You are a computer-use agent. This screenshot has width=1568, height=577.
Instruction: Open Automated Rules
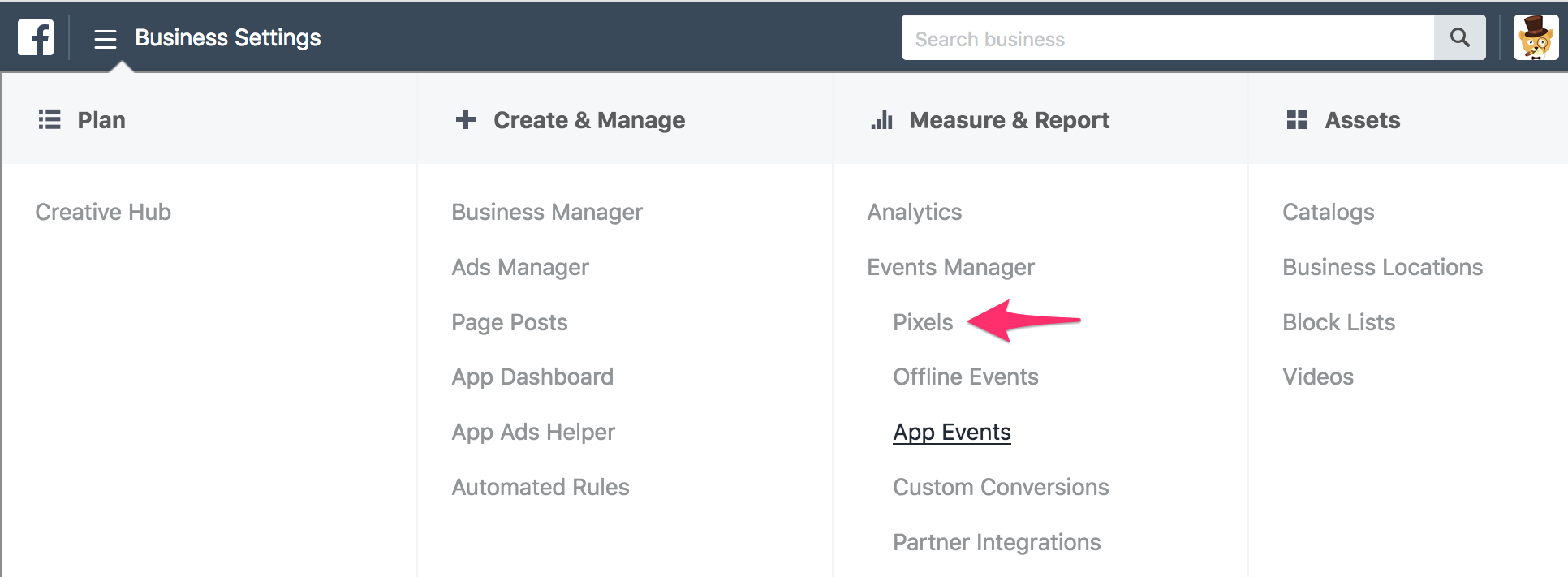point(541,487)
